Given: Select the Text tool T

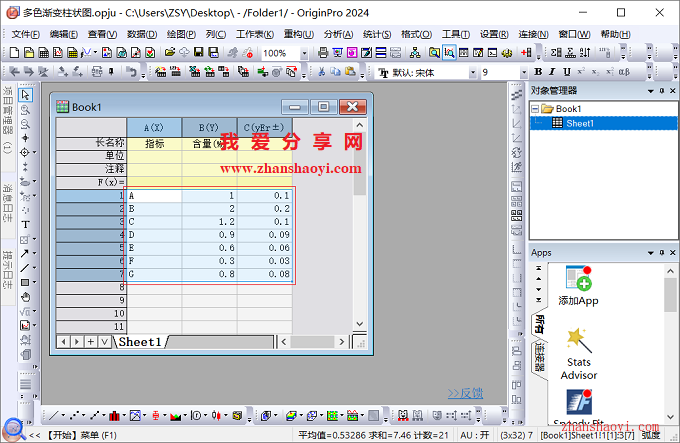Looking at the screenshot, I should tap(25, 225).
